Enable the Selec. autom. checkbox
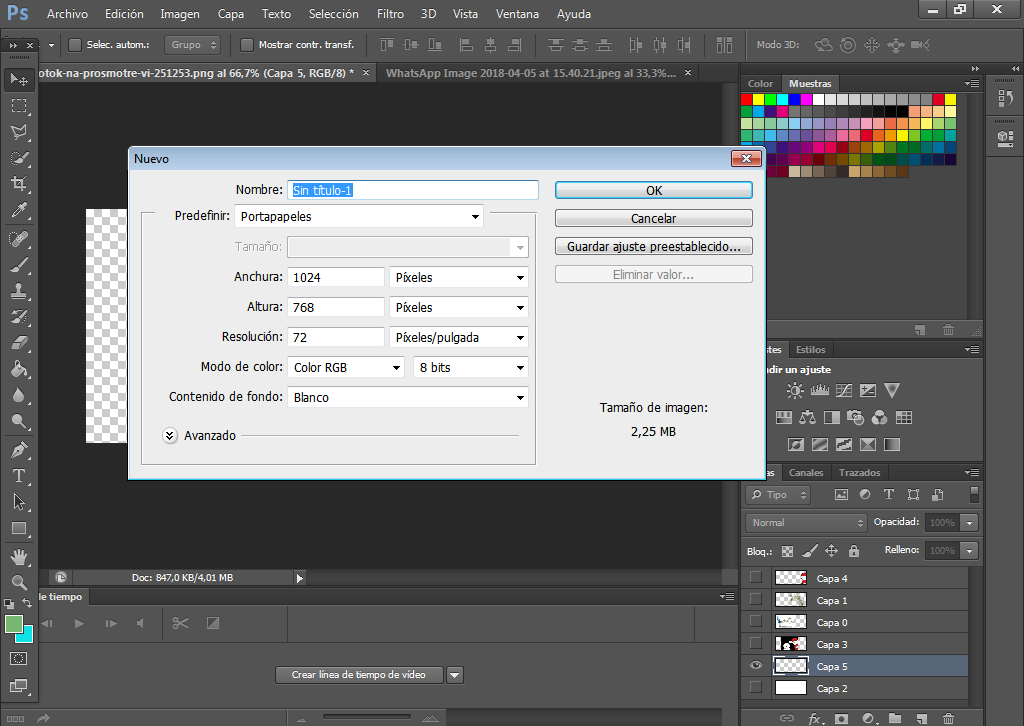Viewport: 1024px width, 726px height. (75, 45)
